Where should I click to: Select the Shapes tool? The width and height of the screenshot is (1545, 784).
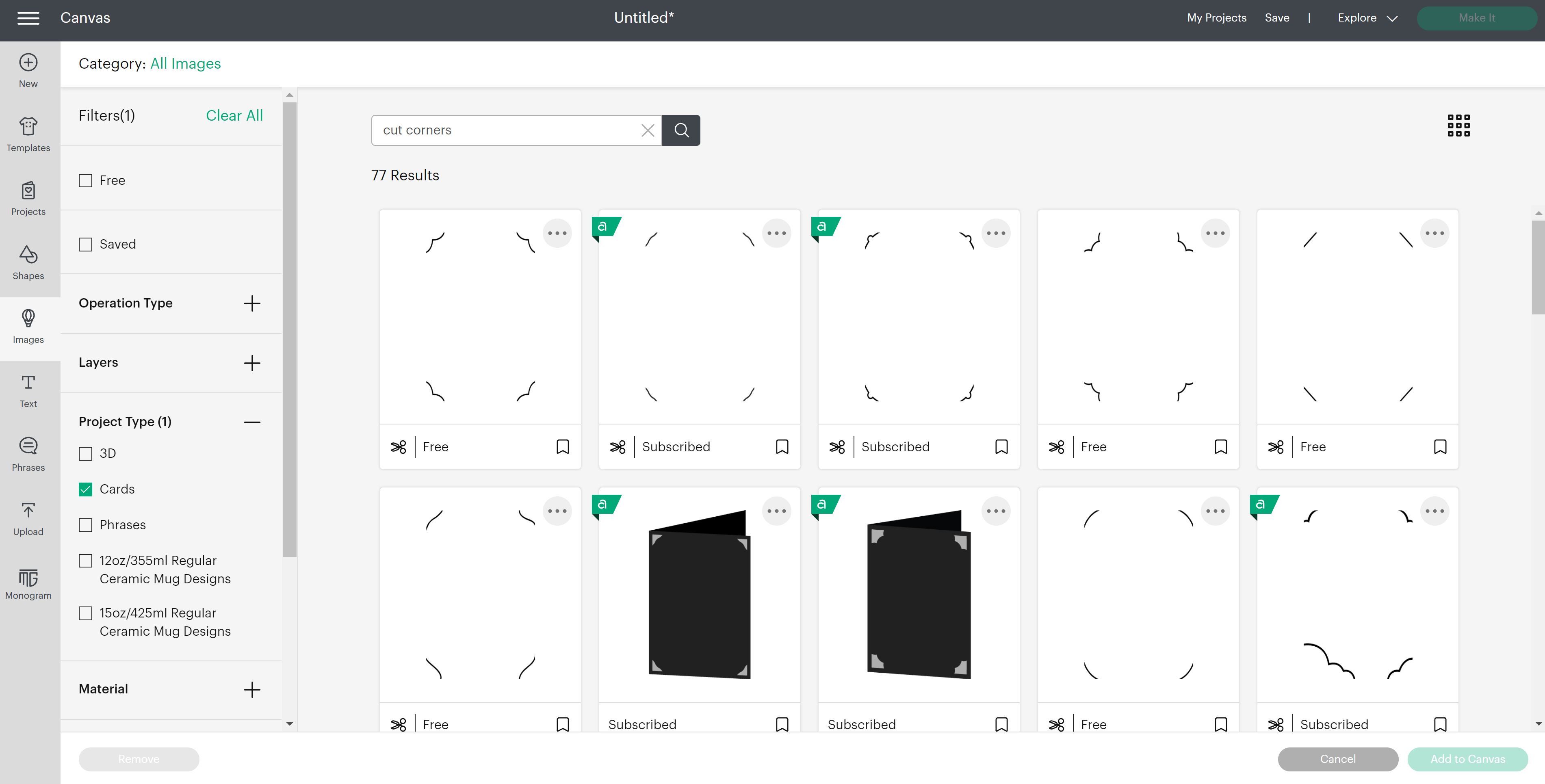28,263
